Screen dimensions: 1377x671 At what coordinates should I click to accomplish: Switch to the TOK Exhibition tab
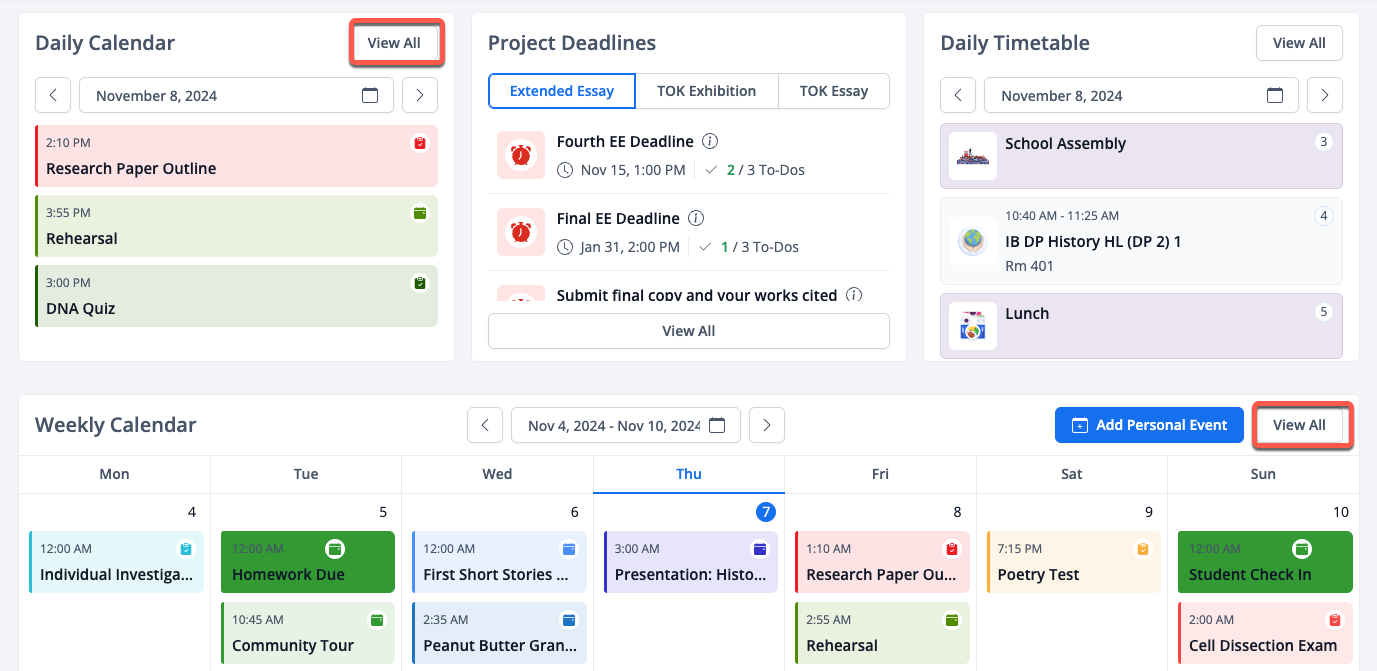[x=706, y=91]
